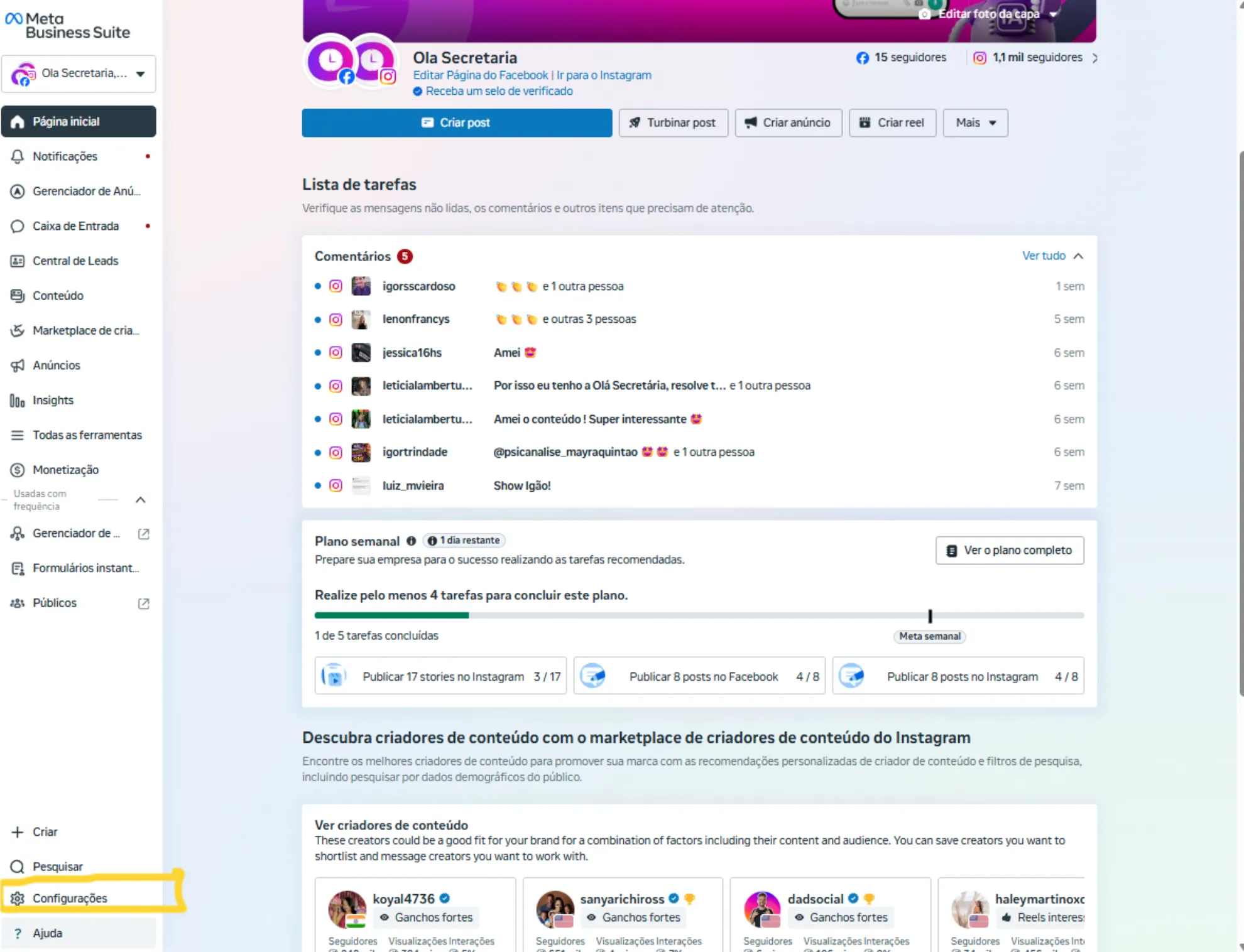This screenshot has height=952, width=1244.
Task: Select the Publicar 8 posts no Instagram task
Action: [958, 676]
